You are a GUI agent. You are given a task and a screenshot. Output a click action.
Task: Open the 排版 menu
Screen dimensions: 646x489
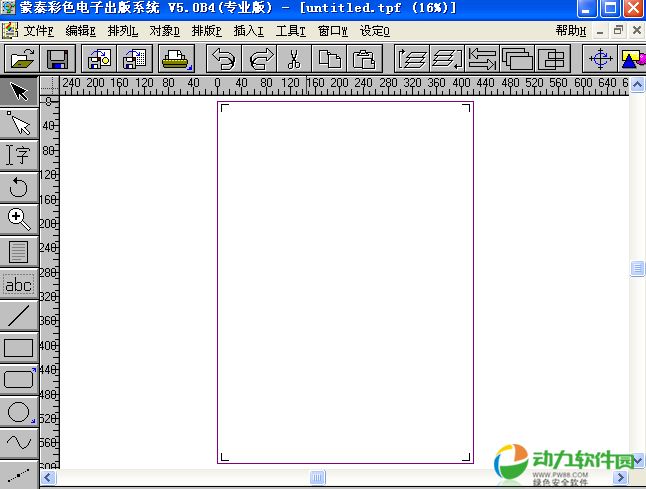[x=206, y=31]
